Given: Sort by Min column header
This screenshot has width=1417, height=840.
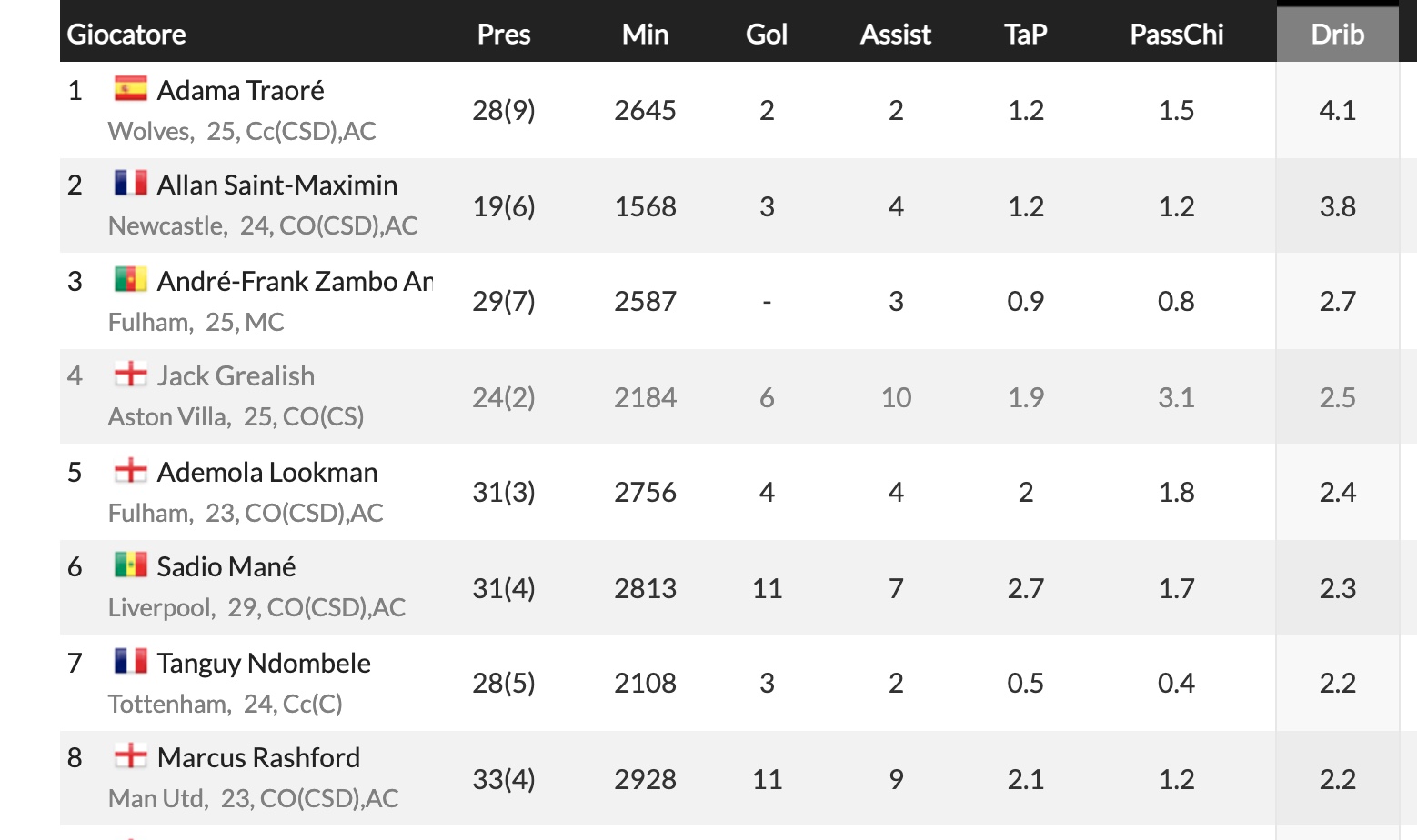Looking at the screenshot, I should pos(645,35).
